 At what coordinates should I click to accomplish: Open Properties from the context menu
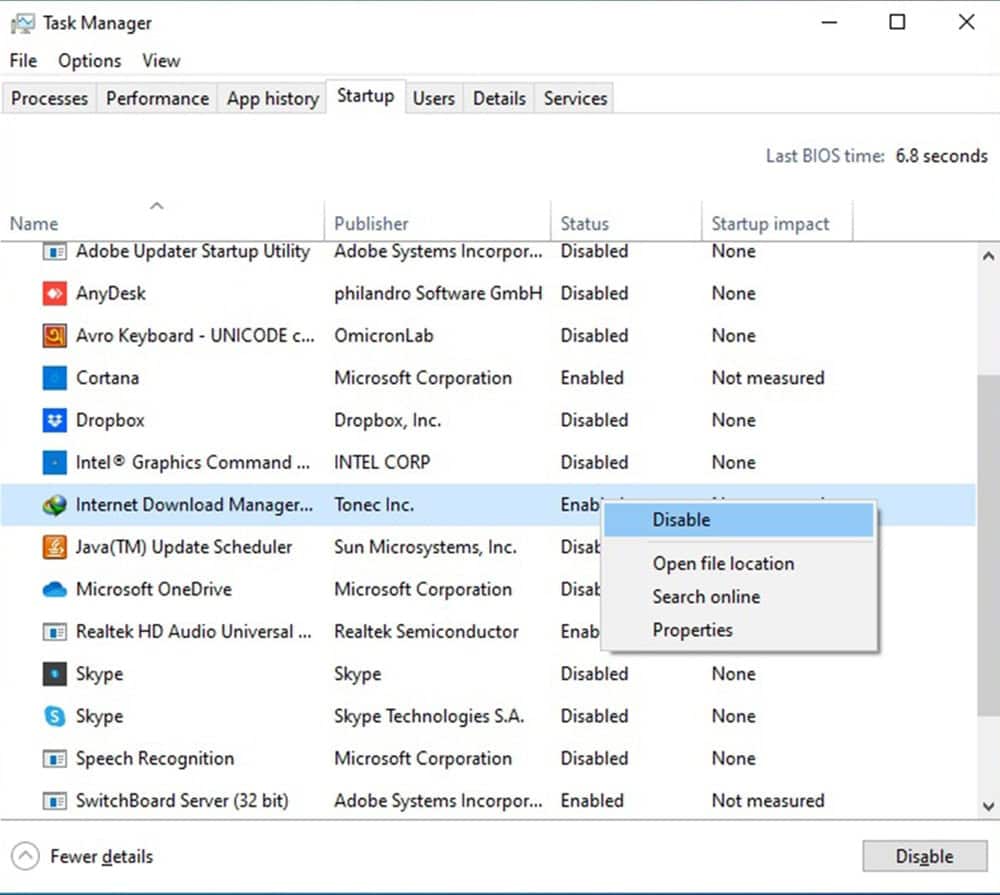point(739,630)
